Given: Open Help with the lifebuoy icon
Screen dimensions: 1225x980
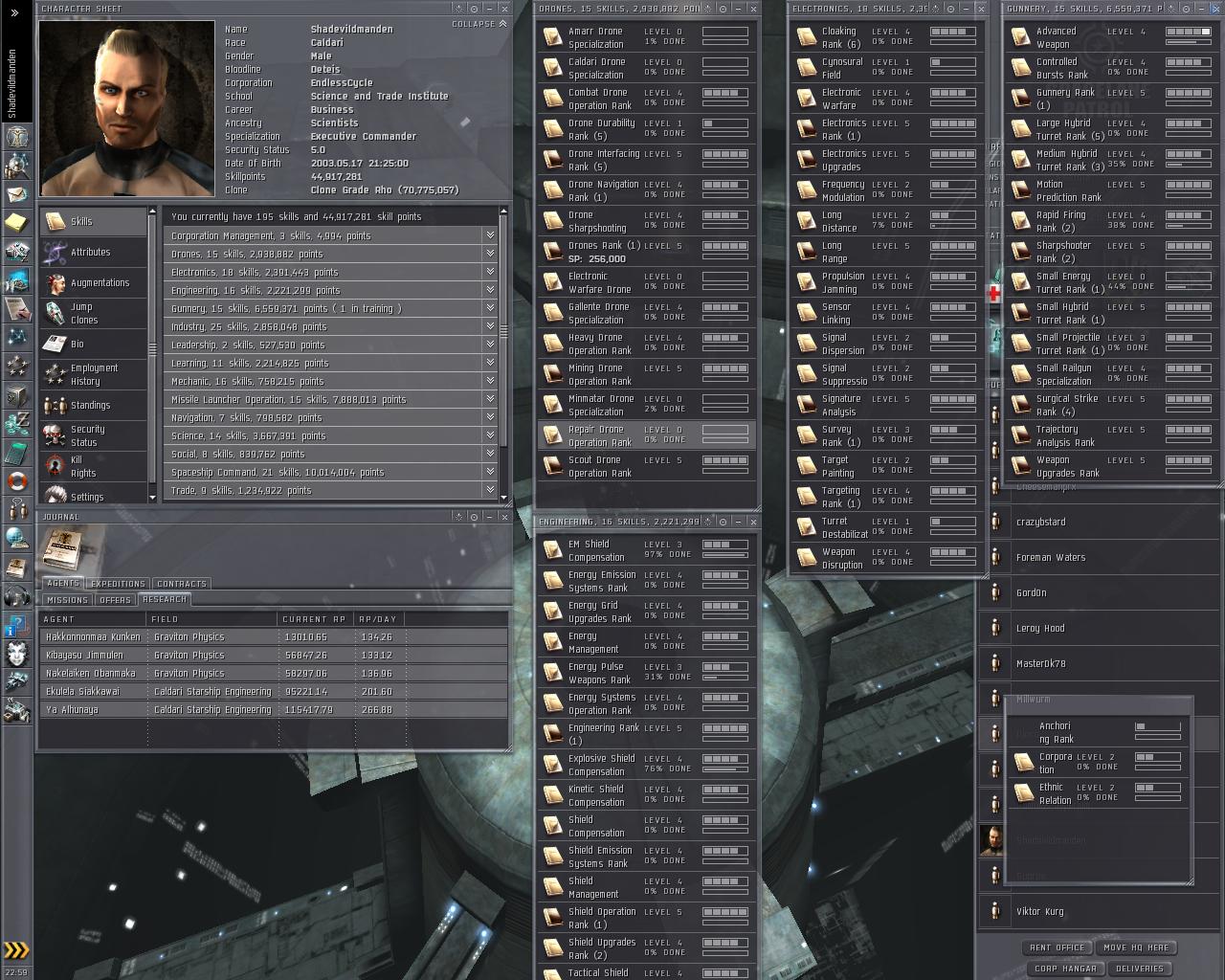Looking at the screenshot, I should (x=15, y=480).
